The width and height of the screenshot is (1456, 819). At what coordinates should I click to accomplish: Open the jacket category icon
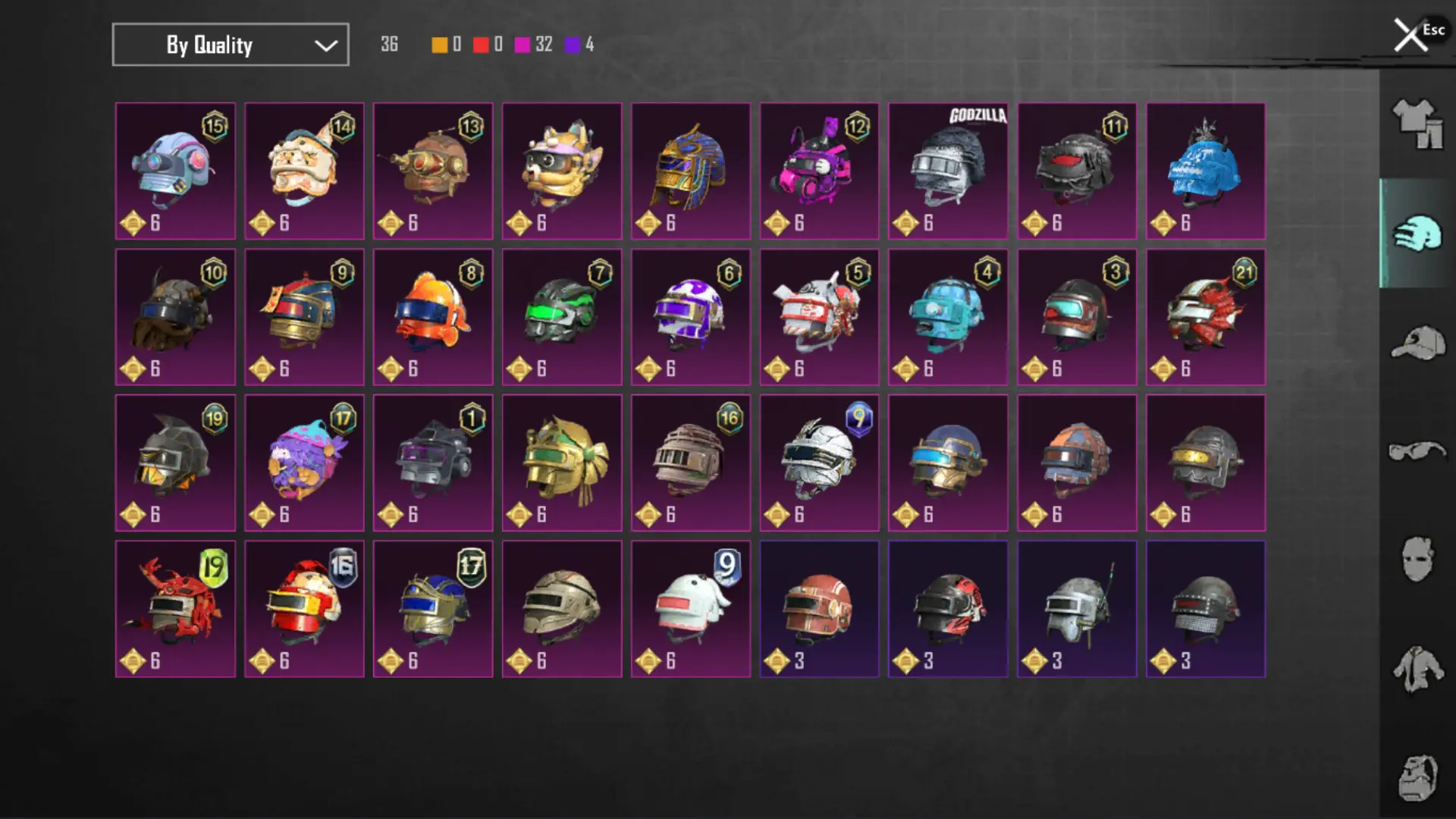pyautogui.click(x=1417, y=669)
